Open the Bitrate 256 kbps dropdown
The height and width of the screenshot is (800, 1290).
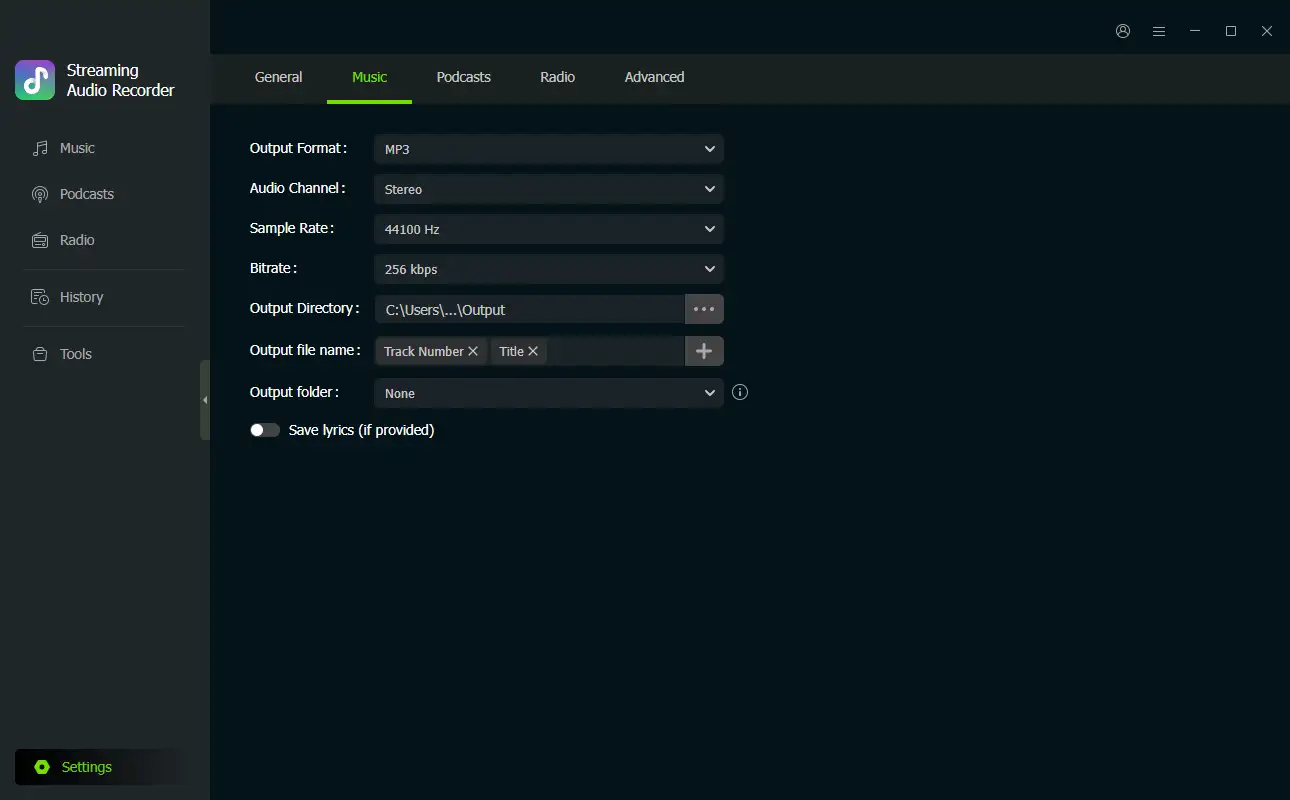pos(549,269)
